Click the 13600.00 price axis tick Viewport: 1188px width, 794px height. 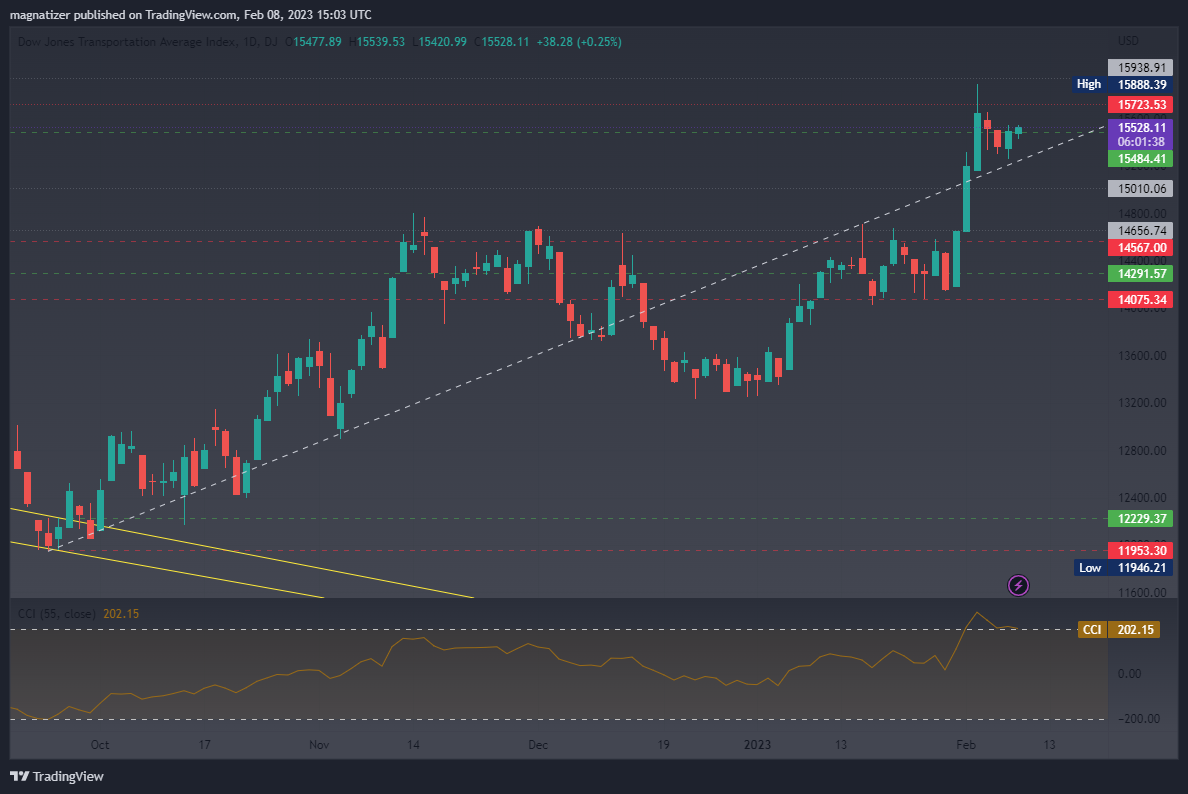1142,355
